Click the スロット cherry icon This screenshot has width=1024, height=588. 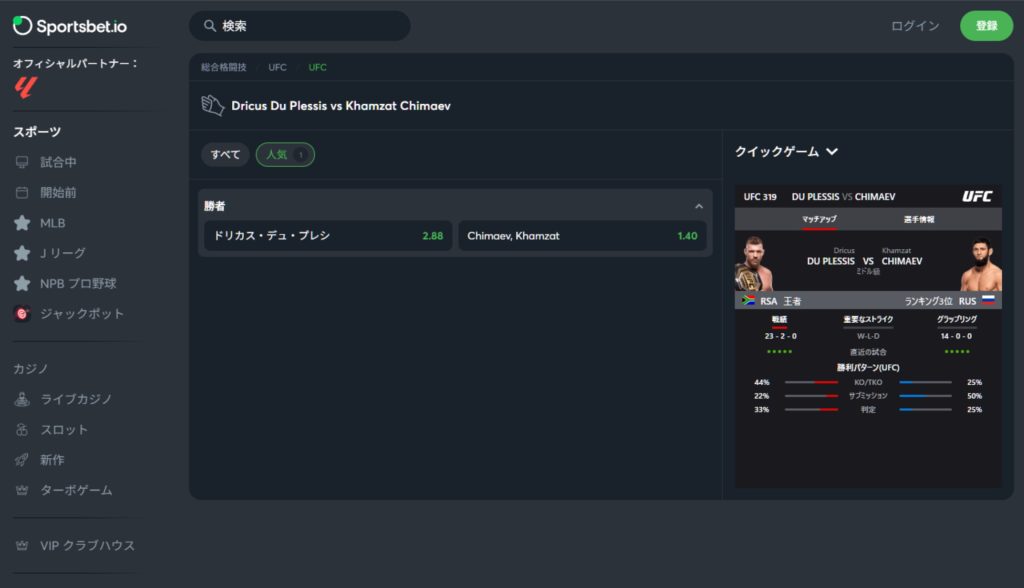22,429
